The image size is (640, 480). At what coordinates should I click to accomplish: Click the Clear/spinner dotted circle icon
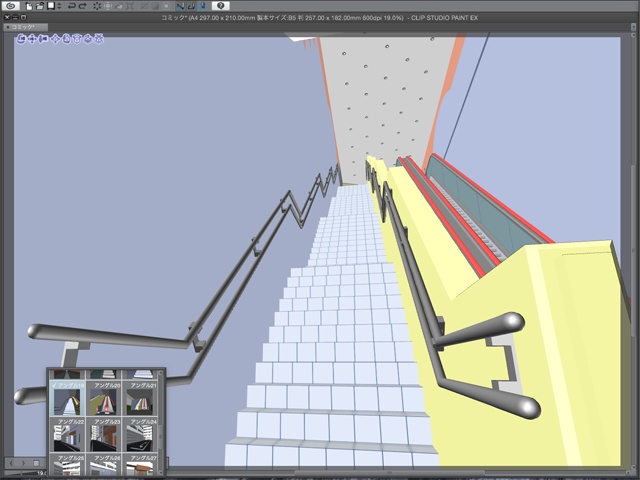tap(97, 6)
